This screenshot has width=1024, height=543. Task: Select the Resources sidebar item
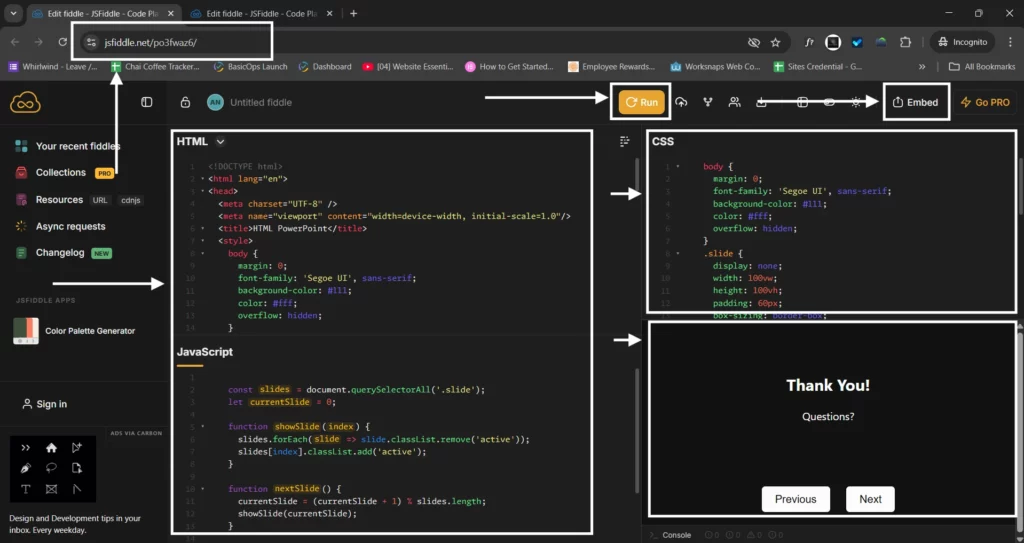click(x=59, y=200)
